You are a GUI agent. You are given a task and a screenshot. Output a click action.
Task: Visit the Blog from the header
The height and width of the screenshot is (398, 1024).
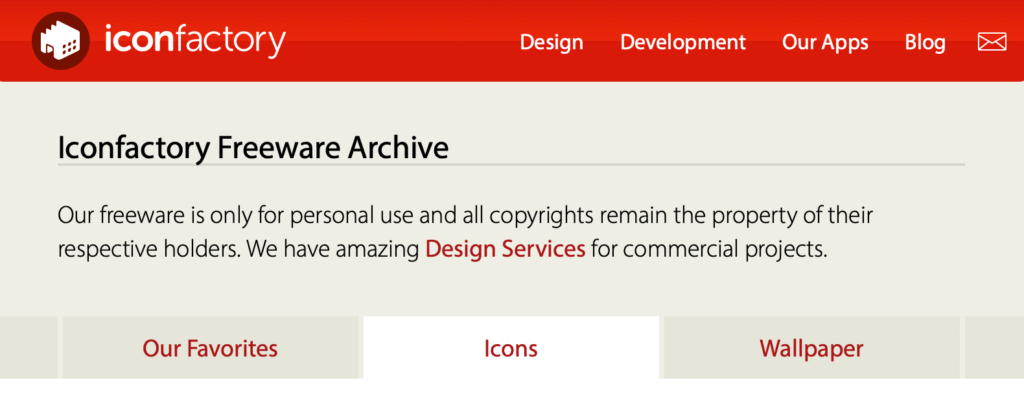pyautogui.click(x=925, y=43)
